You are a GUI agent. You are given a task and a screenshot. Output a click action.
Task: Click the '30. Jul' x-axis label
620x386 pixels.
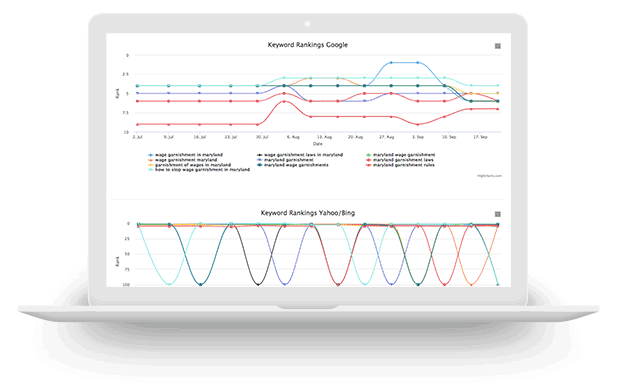[x=262, y=137]
